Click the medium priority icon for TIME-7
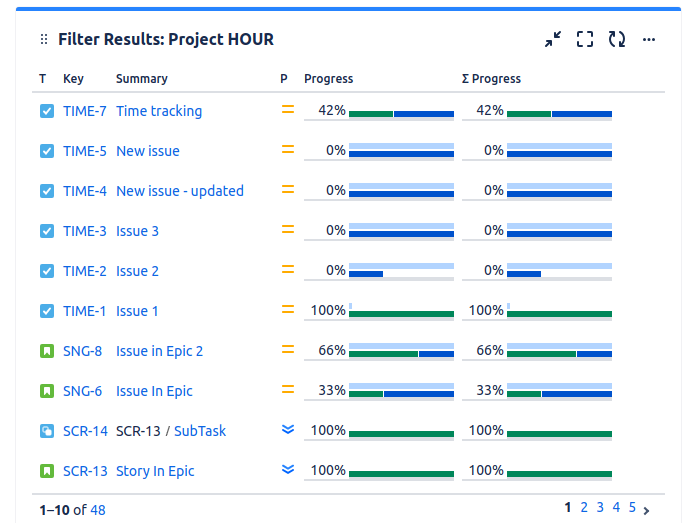Screen dimensions: 684x523 coord(288,109)
